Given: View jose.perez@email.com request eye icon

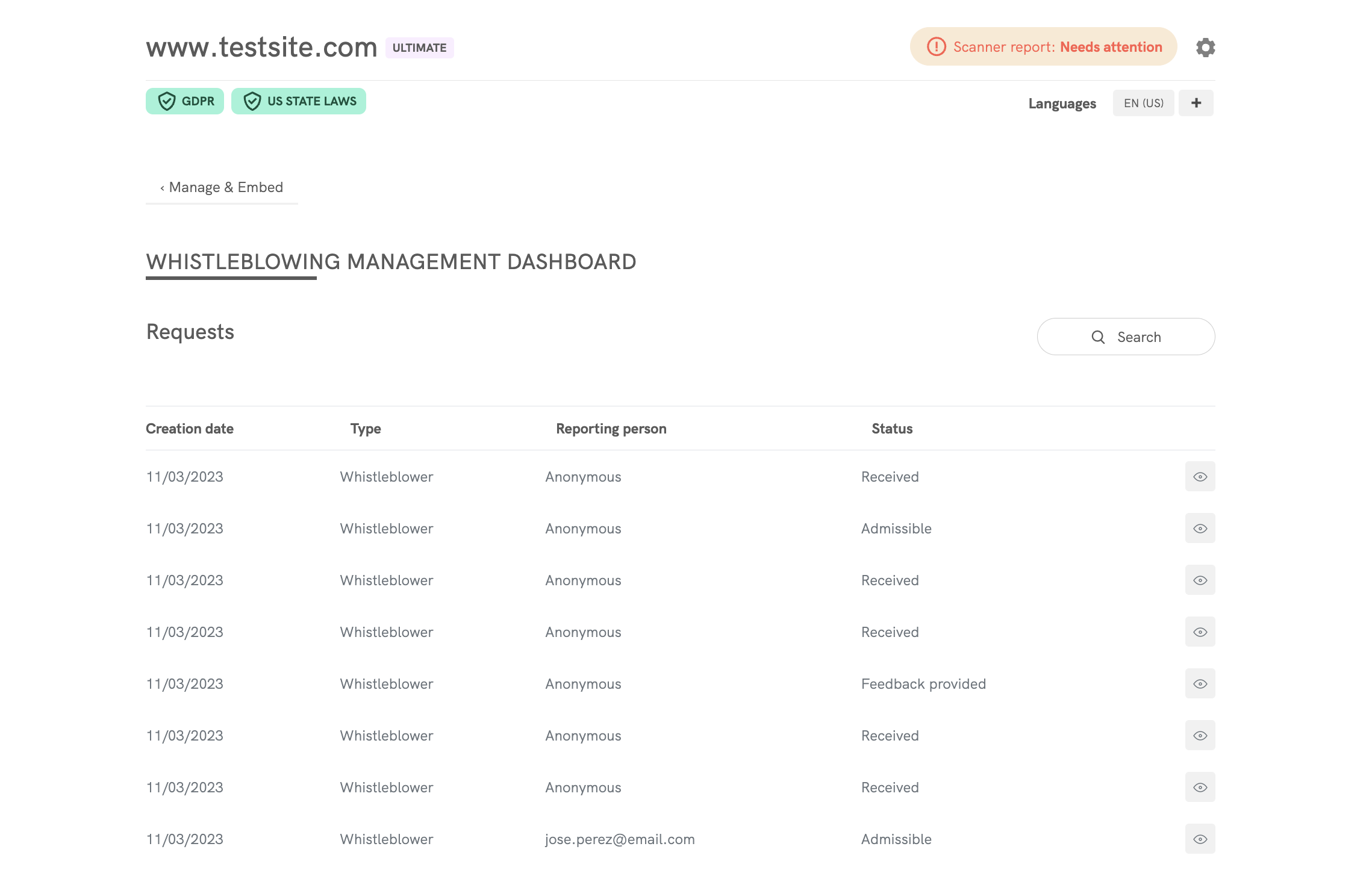Looking at the screenshot, I should pos(1200,839).
